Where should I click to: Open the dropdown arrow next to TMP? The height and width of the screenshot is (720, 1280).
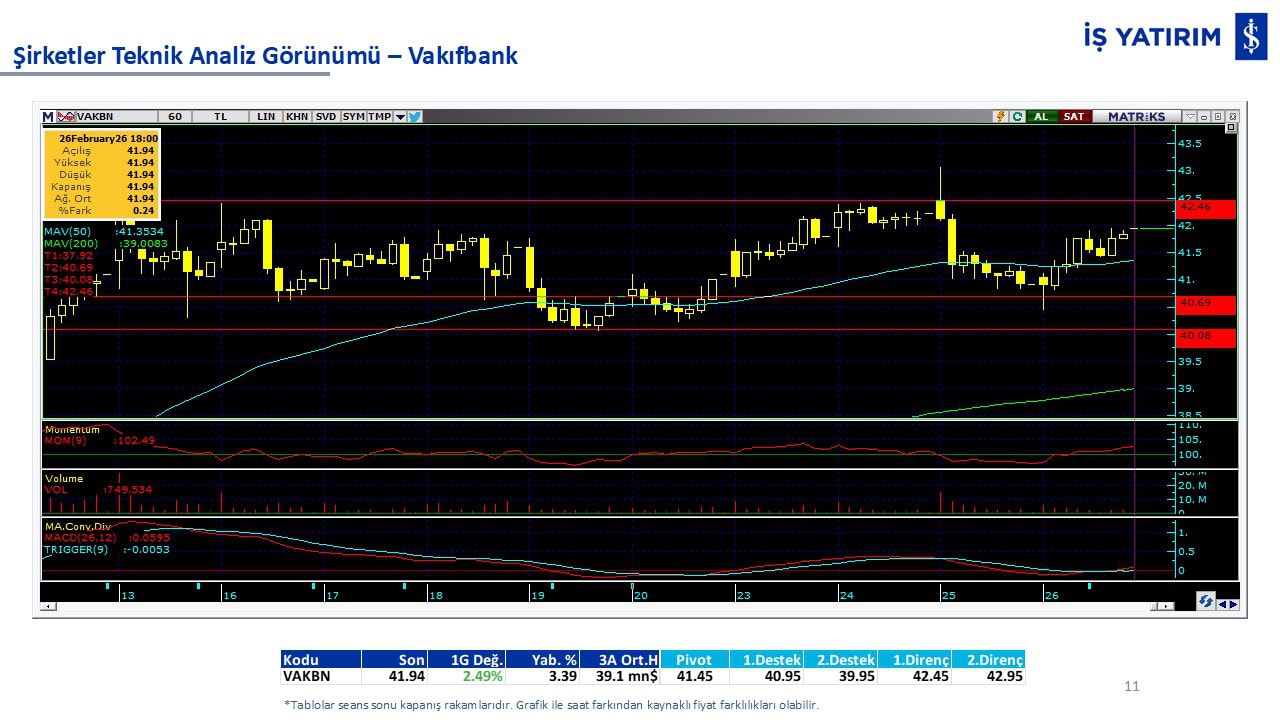(400, 116)
